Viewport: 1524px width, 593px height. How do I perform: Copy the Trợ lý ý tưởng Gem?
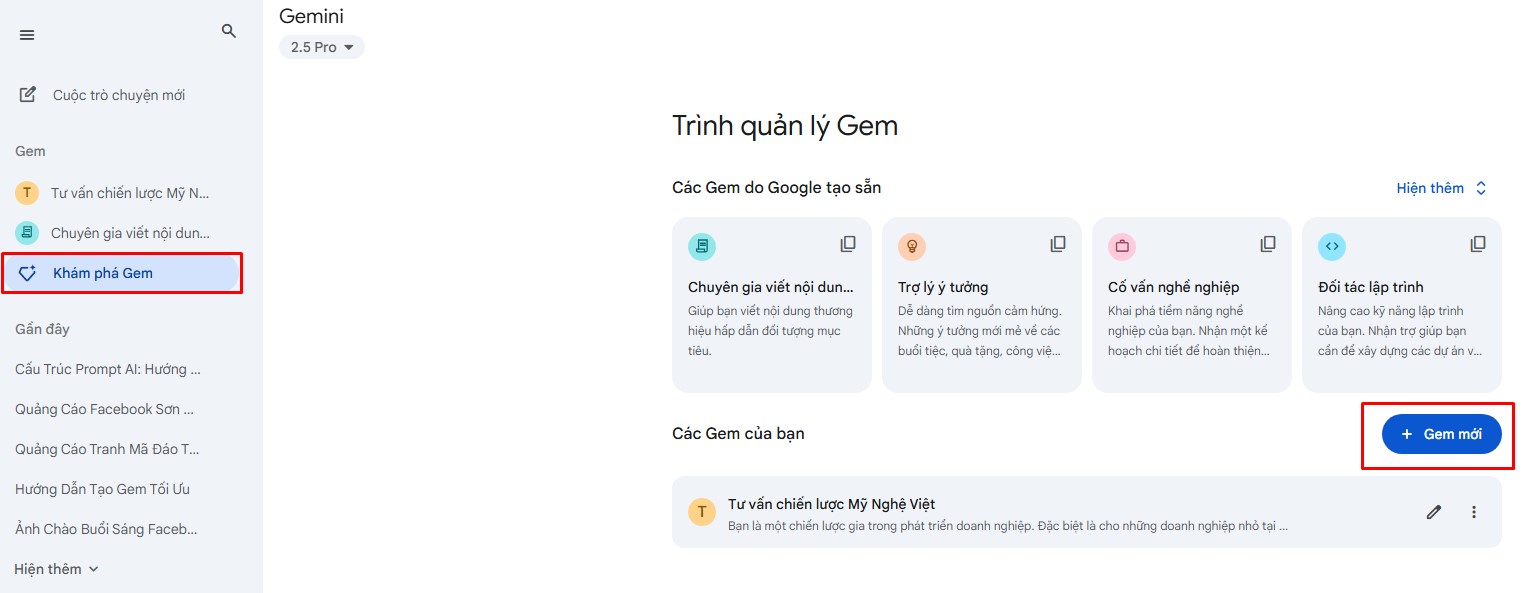1058,244
